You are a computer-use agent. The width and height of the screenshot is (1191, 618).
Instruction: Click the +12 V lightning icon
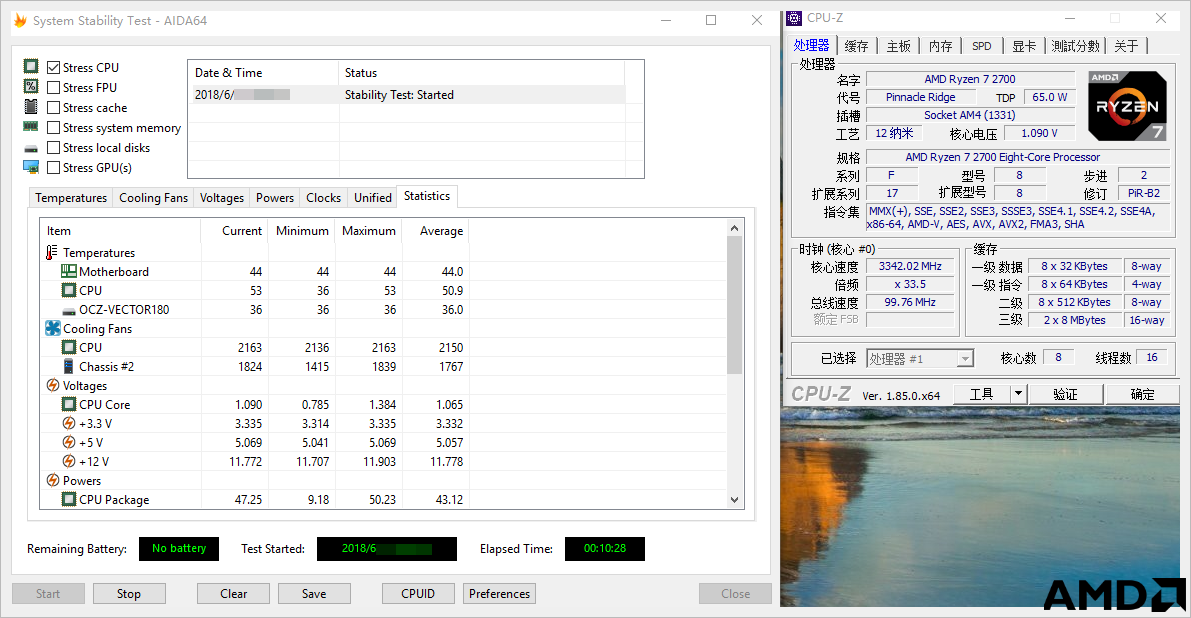click(x=68, y=461)
